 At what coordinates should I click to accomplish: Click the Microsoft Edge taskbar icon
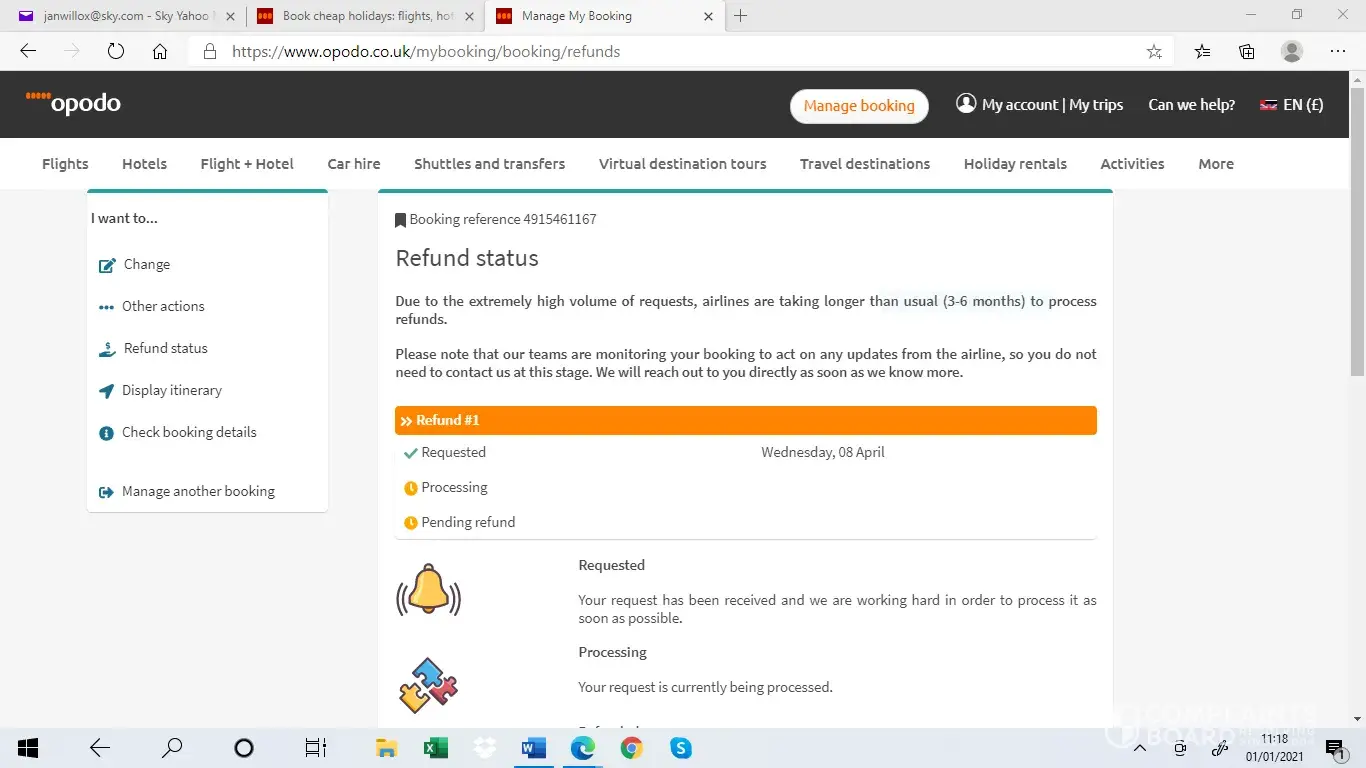click(583, 748)
